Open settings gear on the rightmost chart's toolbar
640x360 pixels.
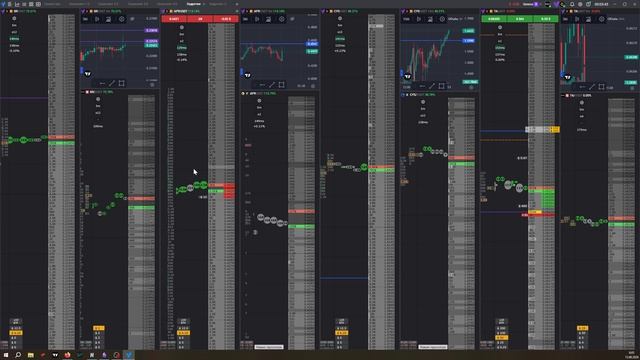(x=602, y=19)
